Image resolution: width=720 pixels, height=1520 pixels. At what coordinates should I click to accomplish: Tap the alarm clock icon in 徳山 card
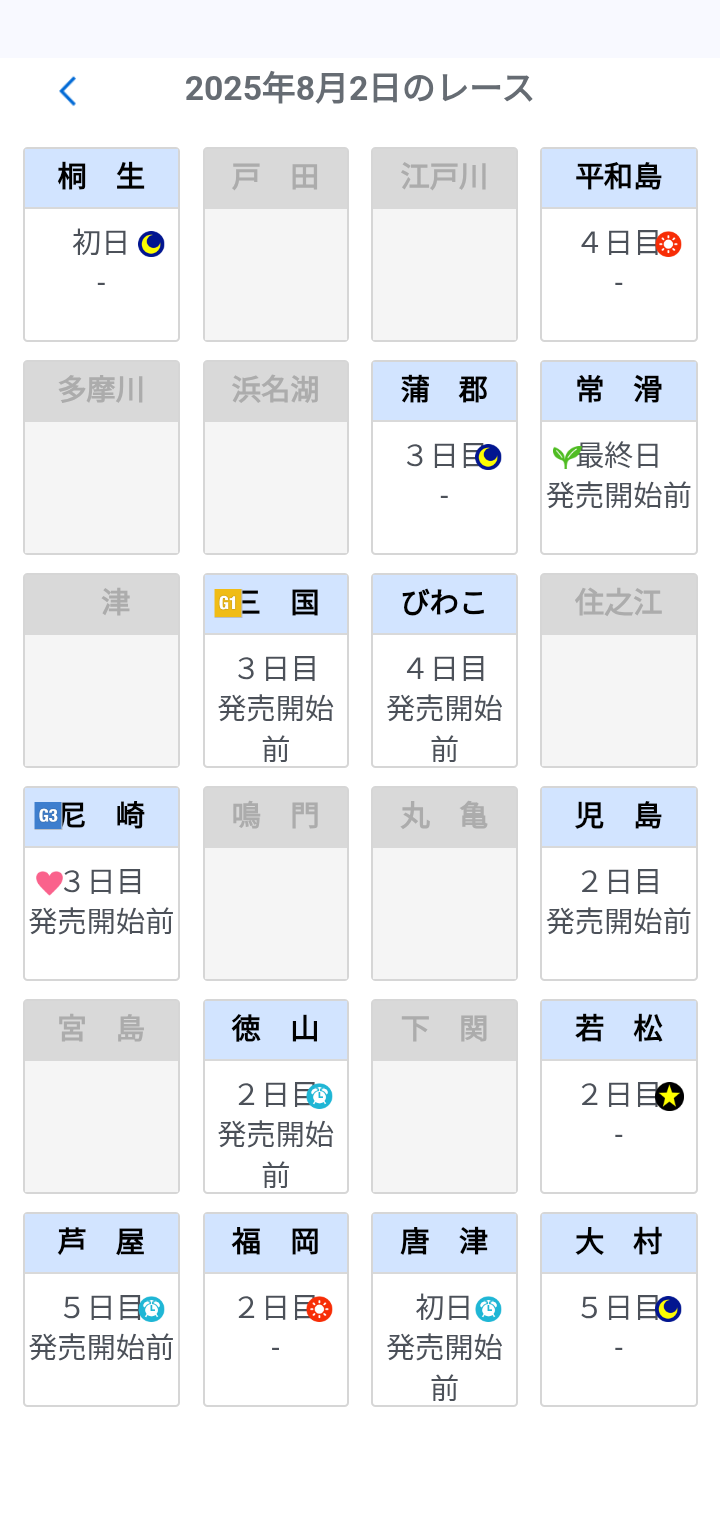tap(319, 1096)
